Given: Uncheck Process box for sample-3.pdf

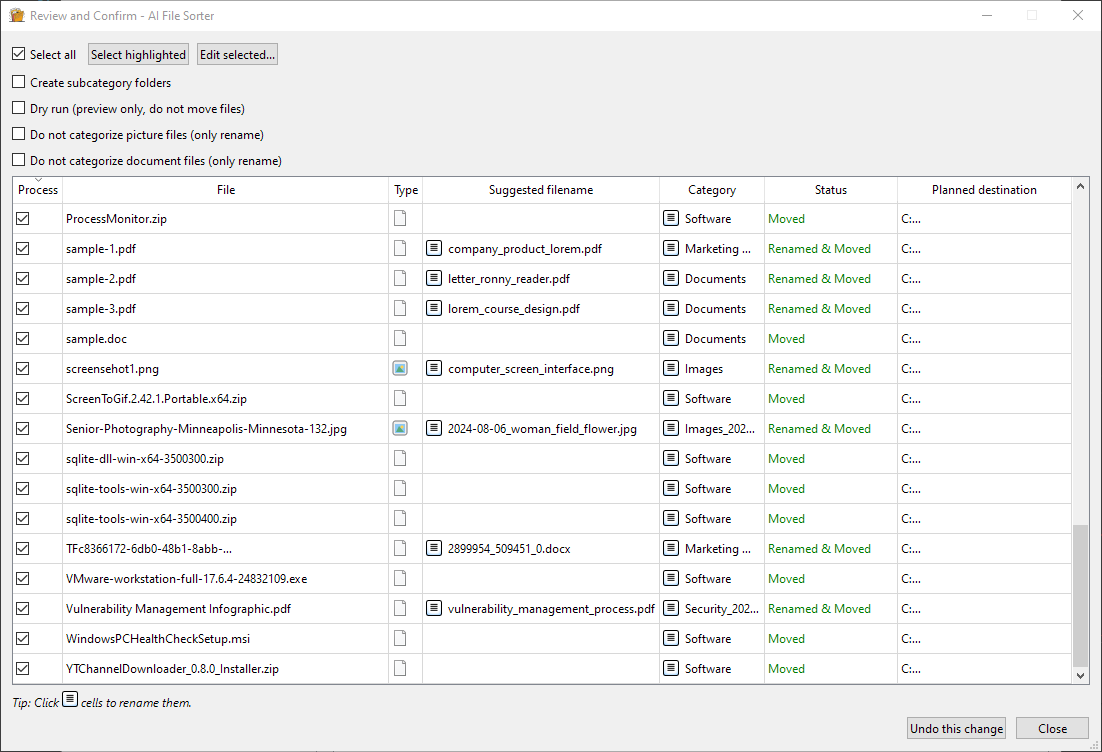Looking at the screenshot, I should click(x=23, y=309).
